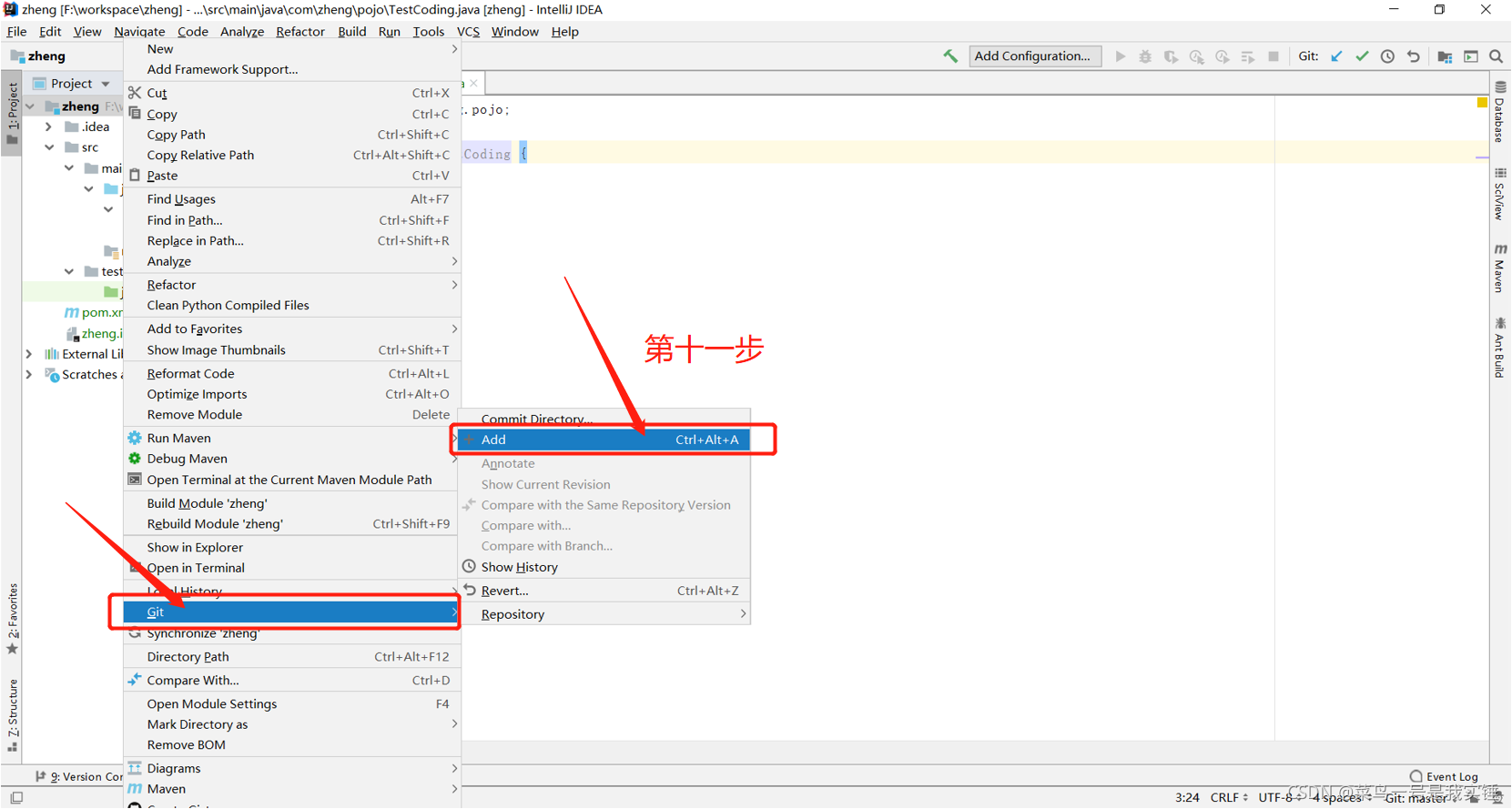Expand Diagrams submenu

click(292, 769)
